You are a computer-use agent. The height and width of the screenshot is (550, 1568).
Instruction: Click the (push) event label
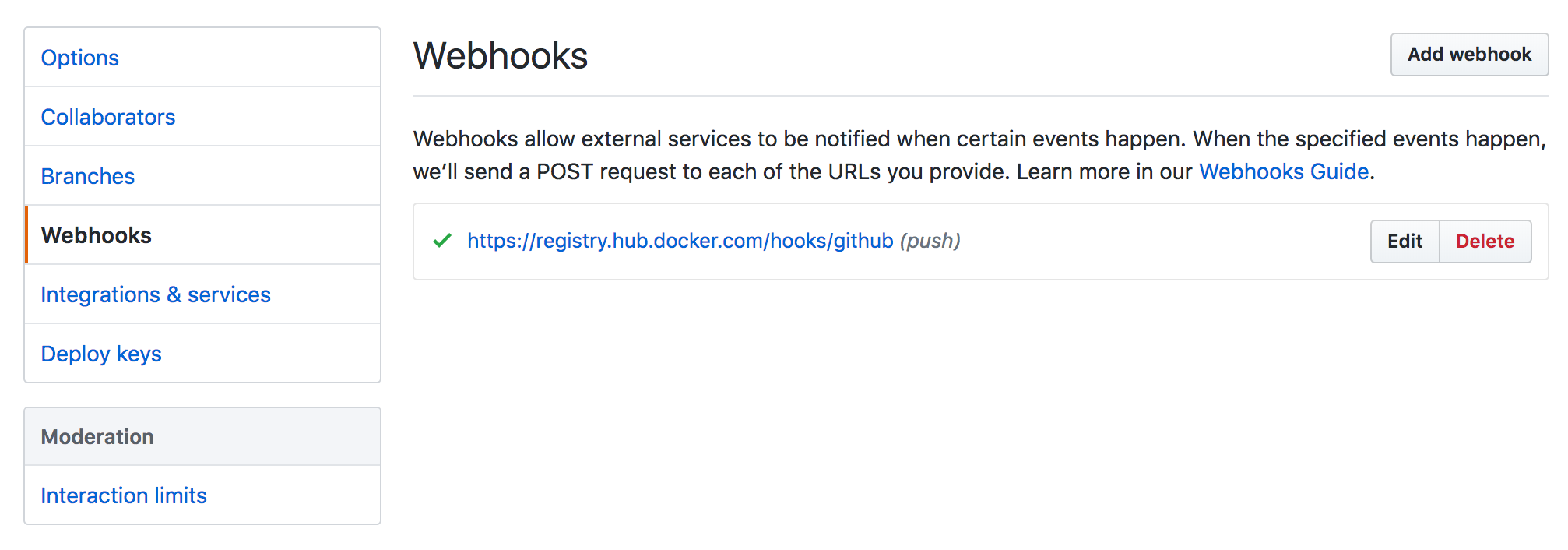click(x=930, y=241)
